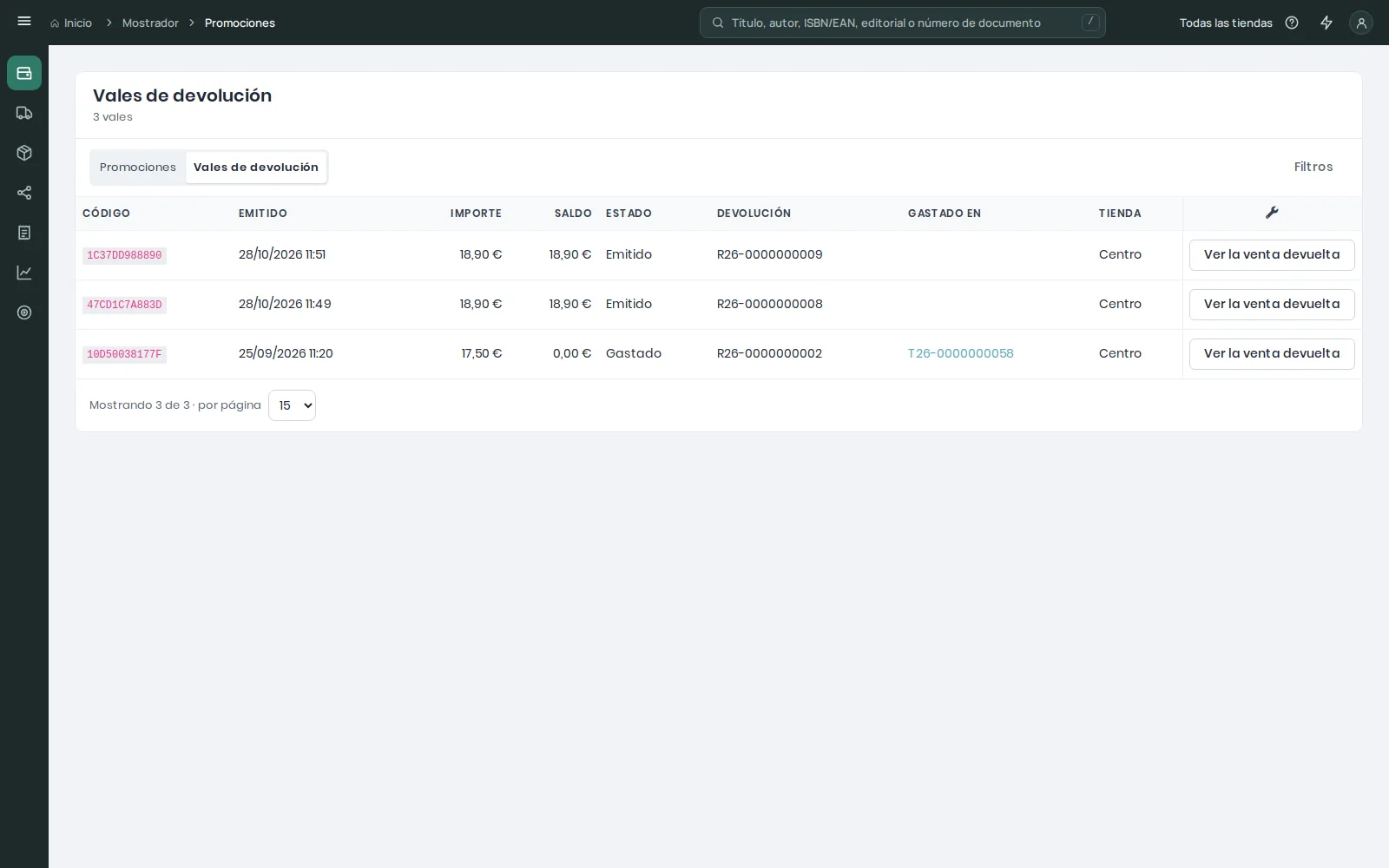
Task: Expand the per-page 15 dropdown
Action: (292, 405)
